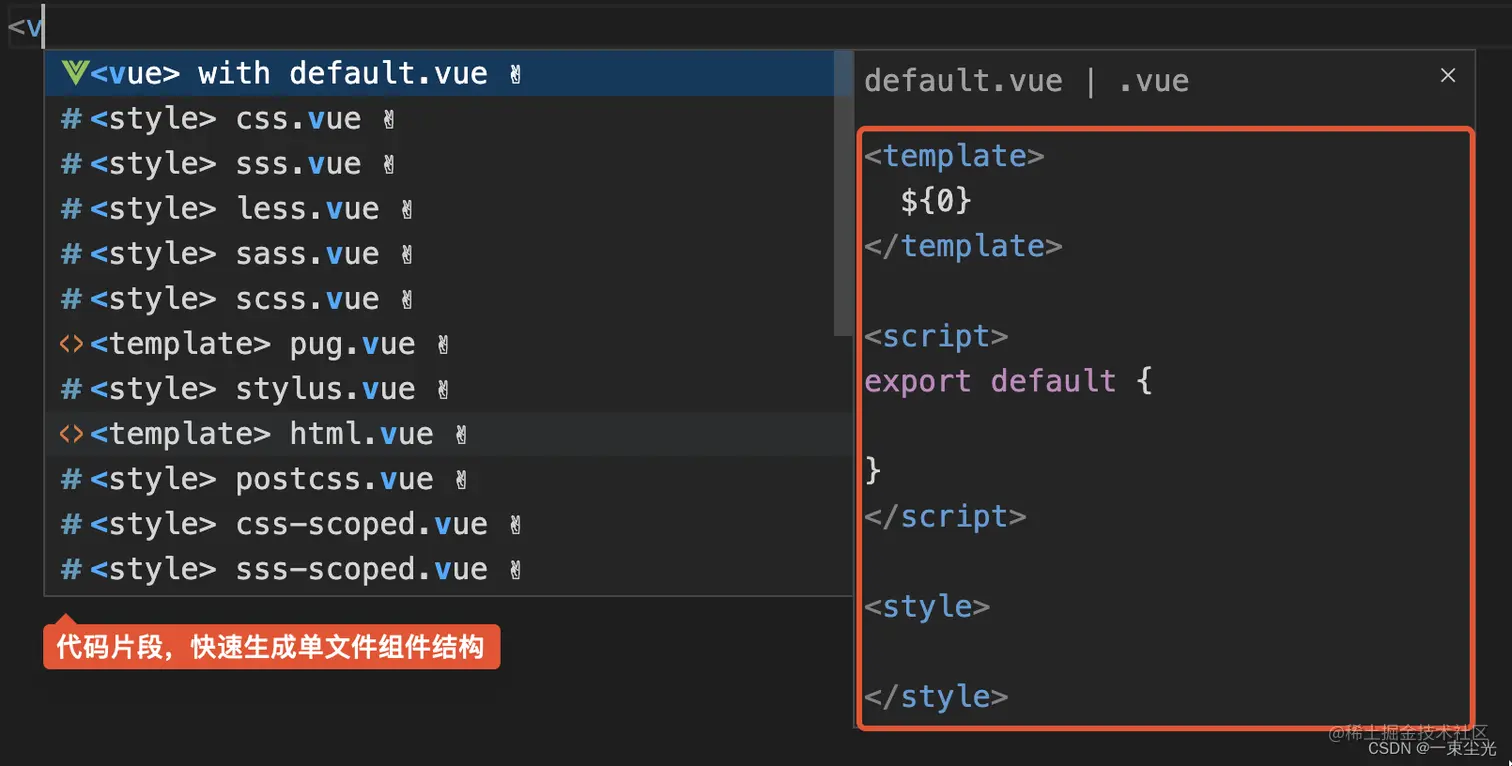Screen dimensions: 1512x766
Task: Click the suggestion list scrollbar thumb
Action: (843, 192)
